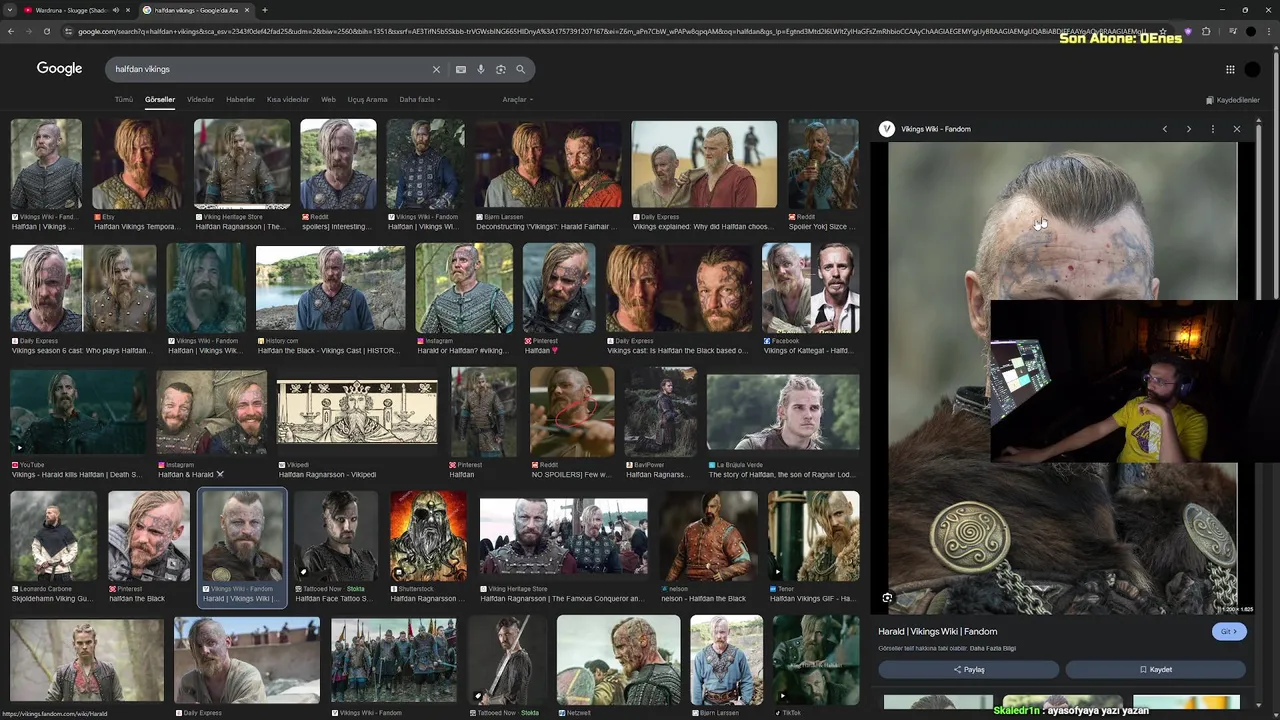
Task: Start voice search with the microphone icon
Action: (481, 69)
